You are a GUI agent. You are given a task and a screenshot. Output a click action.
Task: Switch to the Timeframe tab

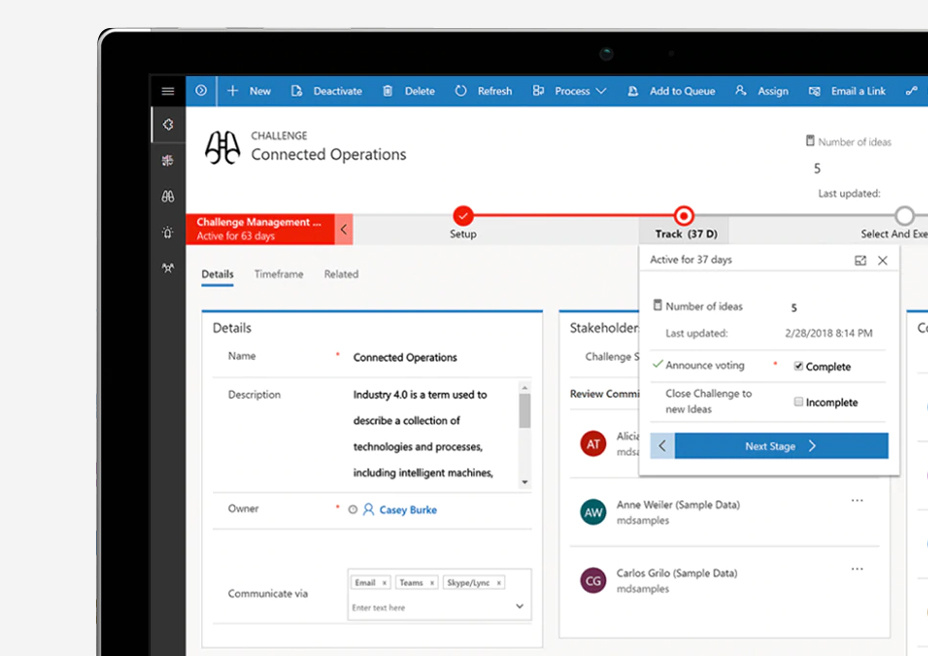[x=278, y=274]
